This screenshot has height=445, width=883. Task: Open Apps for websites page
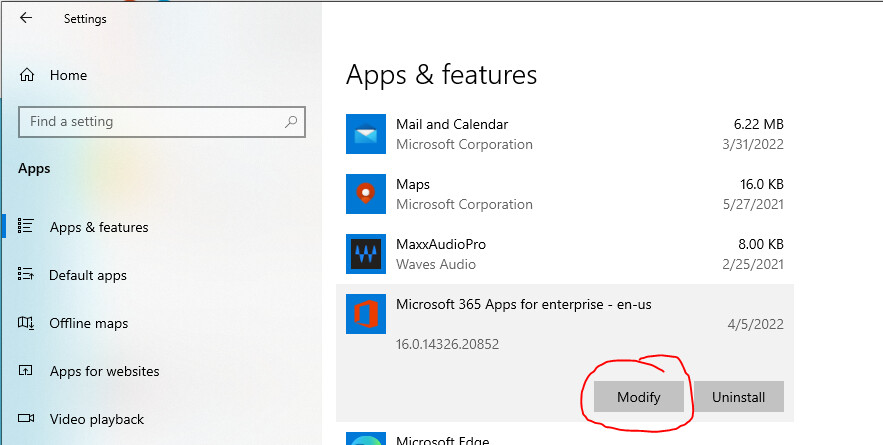105,371
